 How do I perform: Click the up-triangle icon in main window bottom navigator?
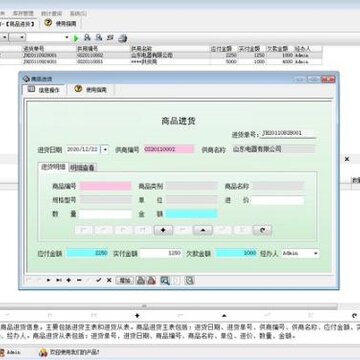(x=224, y=315)
